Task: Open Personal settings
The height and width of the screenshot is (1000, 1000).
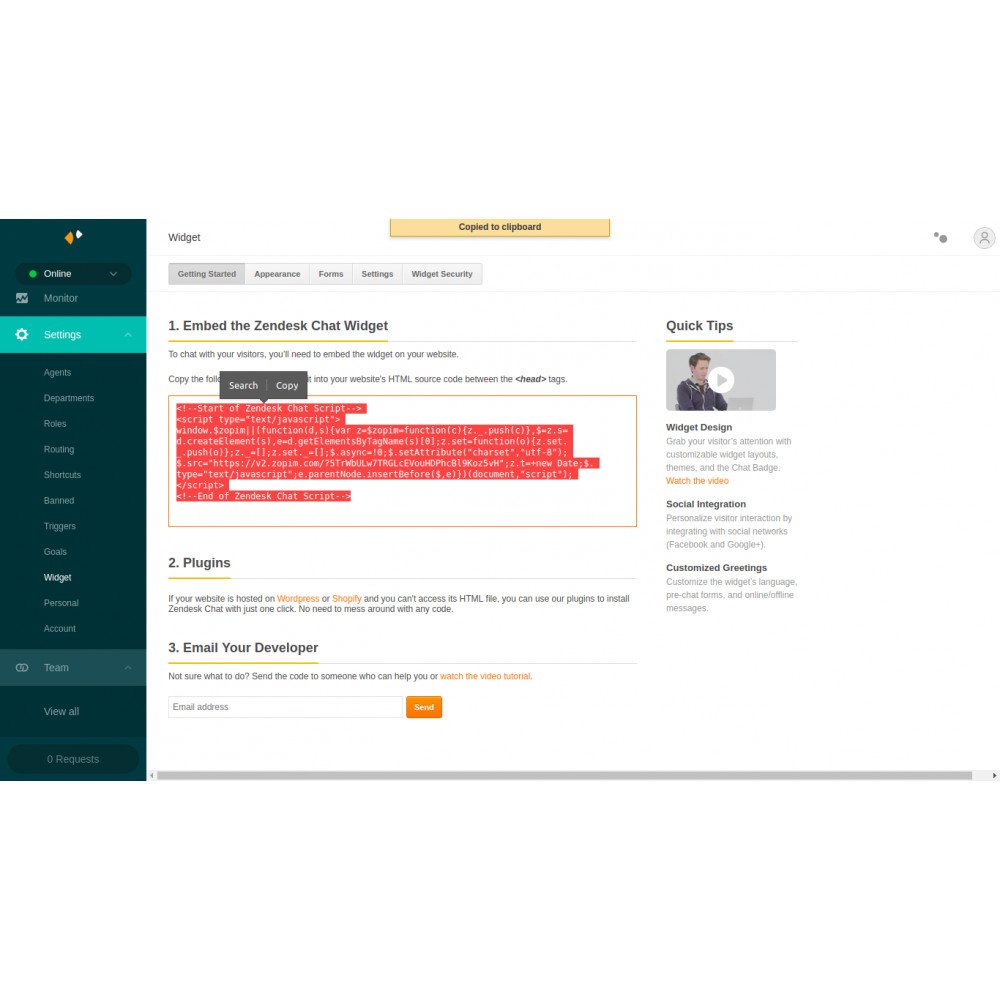Action: (61, 603)
